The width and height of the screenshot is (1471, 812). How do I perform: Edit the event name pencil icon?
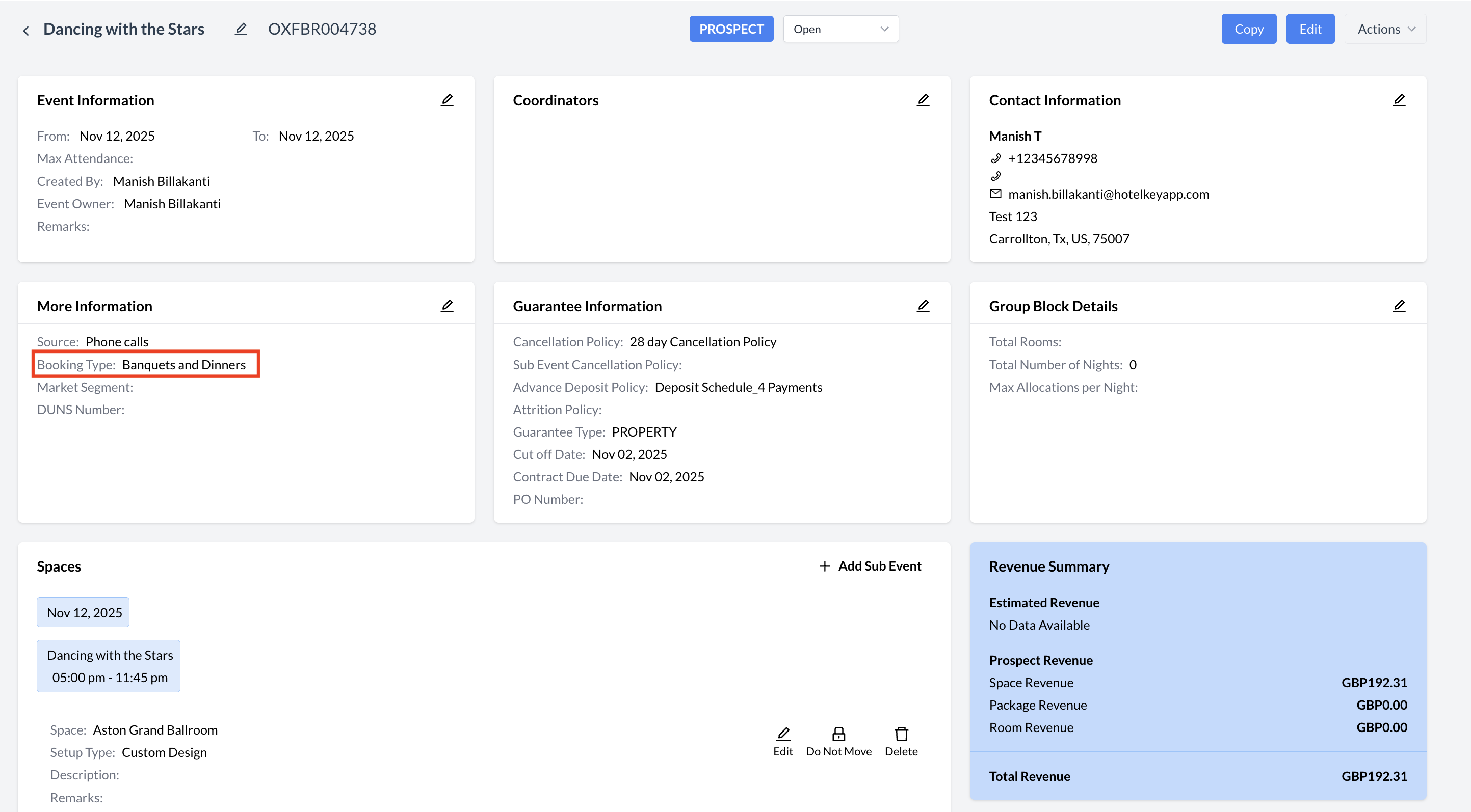click(x=241, y=29)
